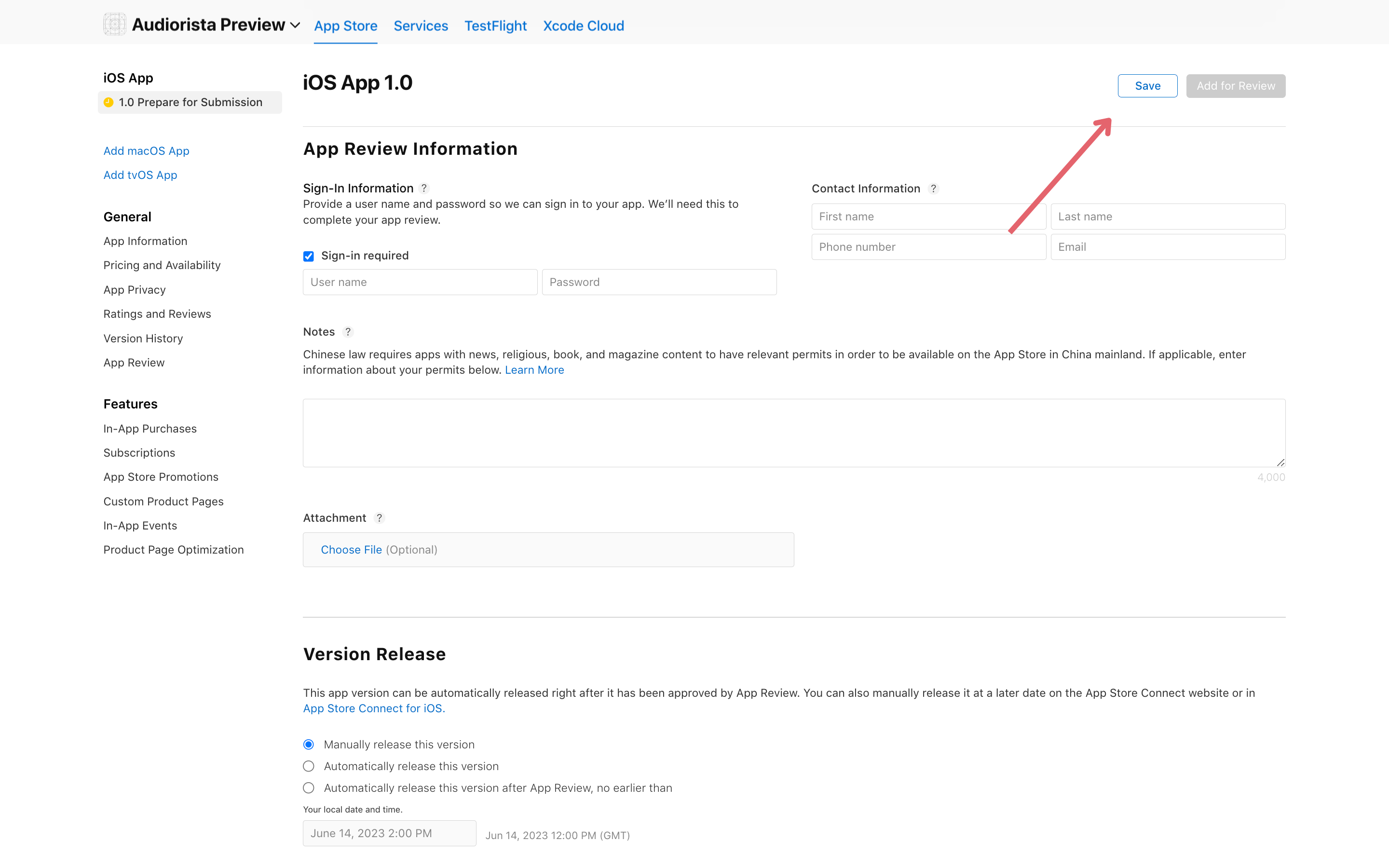
Task: Click the Notes textarea resize handle
Action: tap(1280, 462)
